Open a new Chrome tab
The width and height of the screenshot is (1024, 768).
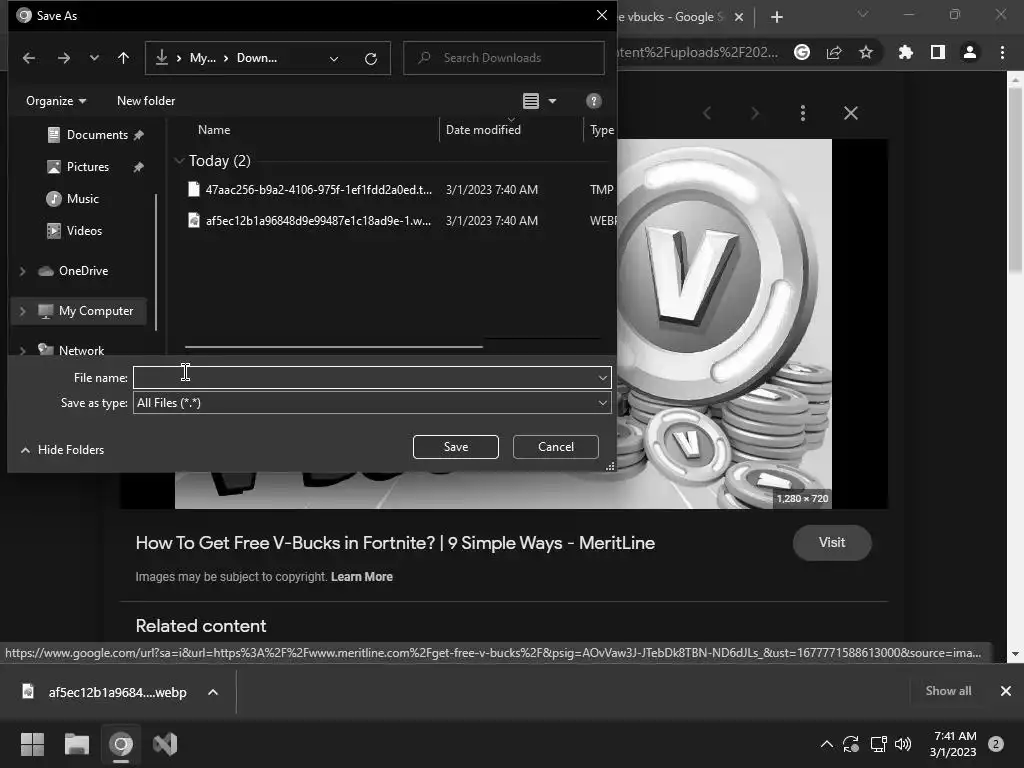coord(776,17)
